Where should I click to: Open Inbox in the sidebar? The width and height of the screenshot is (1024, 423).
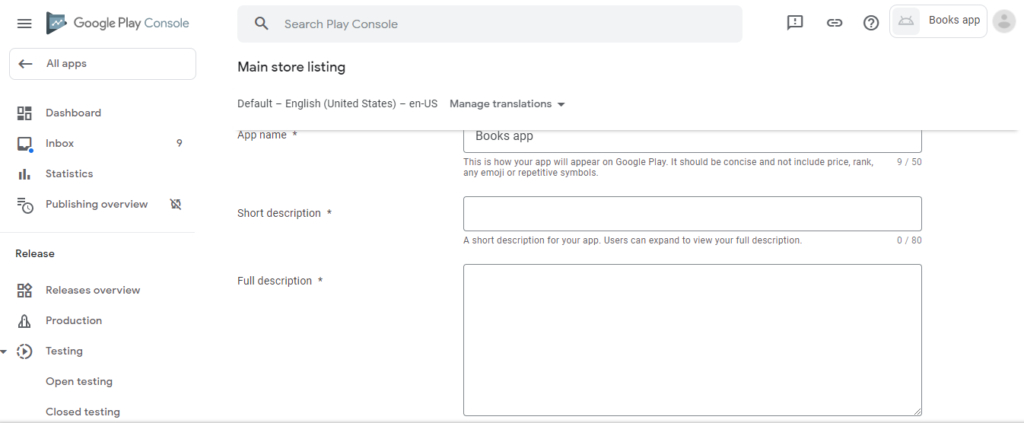(98, 144)
